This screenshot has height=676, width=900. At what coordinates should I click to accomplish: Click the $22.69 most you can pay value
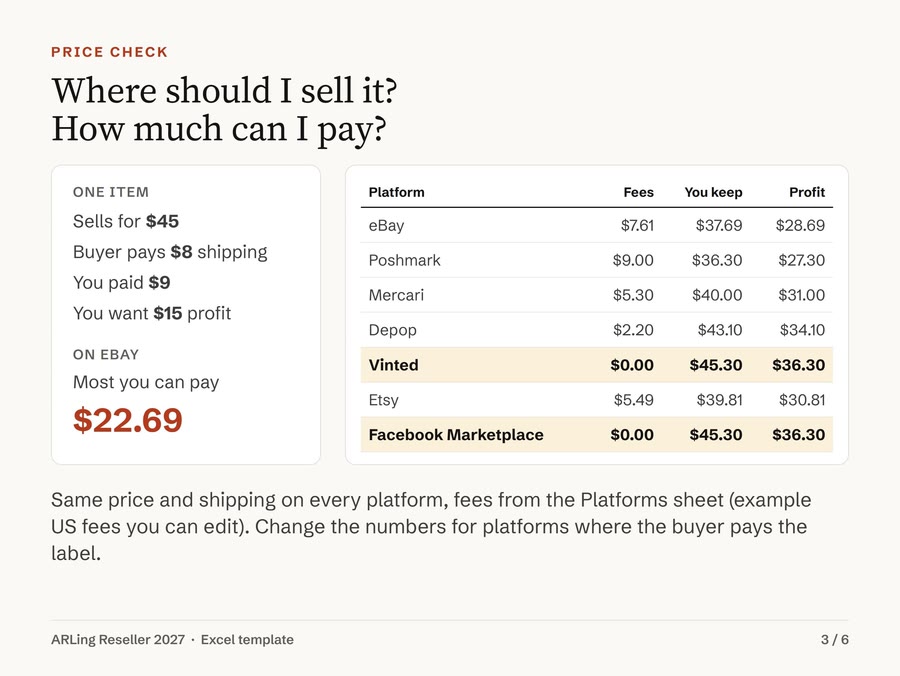pyautogui.click(x=127, y=420)
